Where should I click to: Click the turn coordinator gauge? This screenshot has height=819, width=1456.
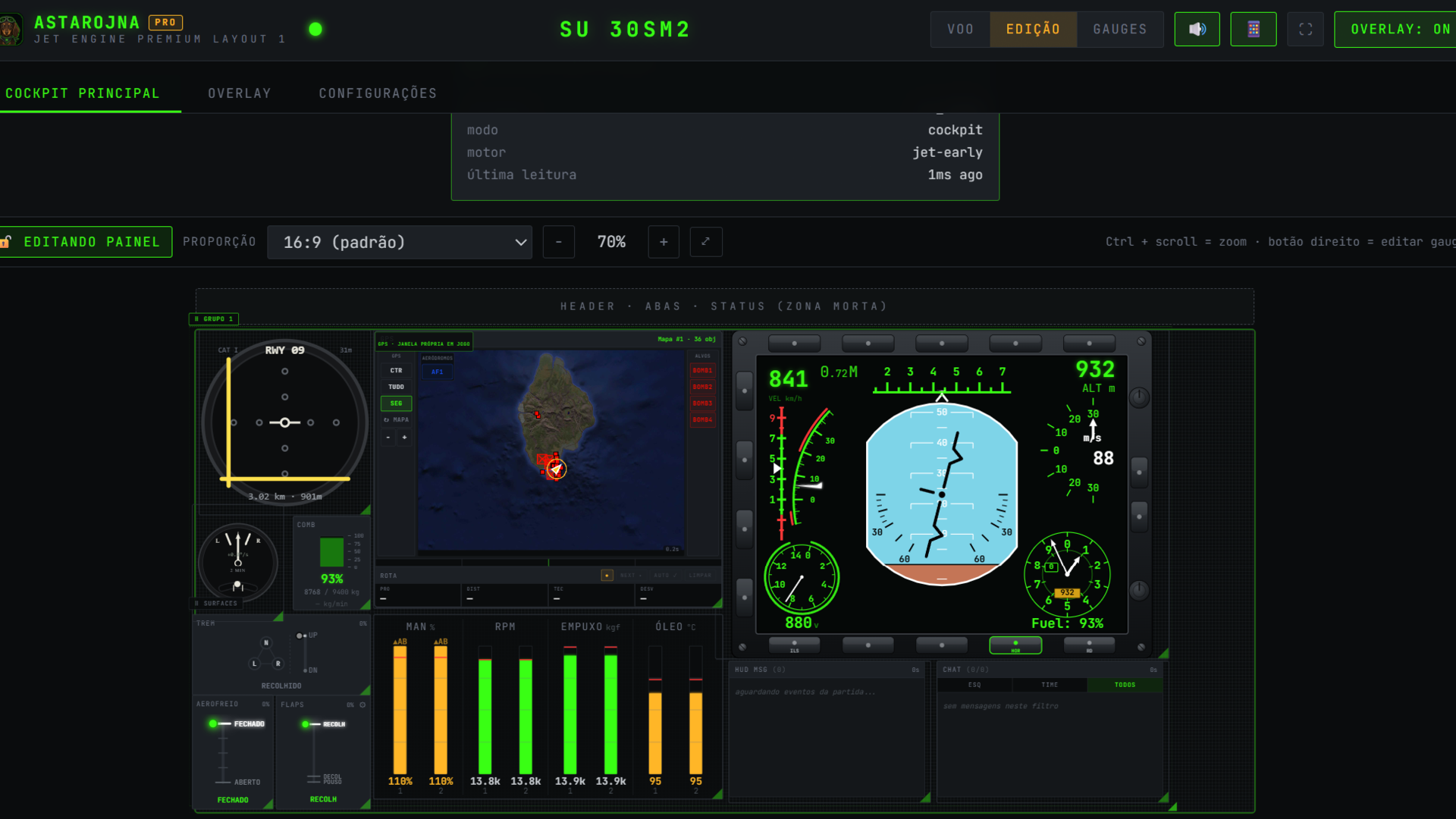coord(238,563)
